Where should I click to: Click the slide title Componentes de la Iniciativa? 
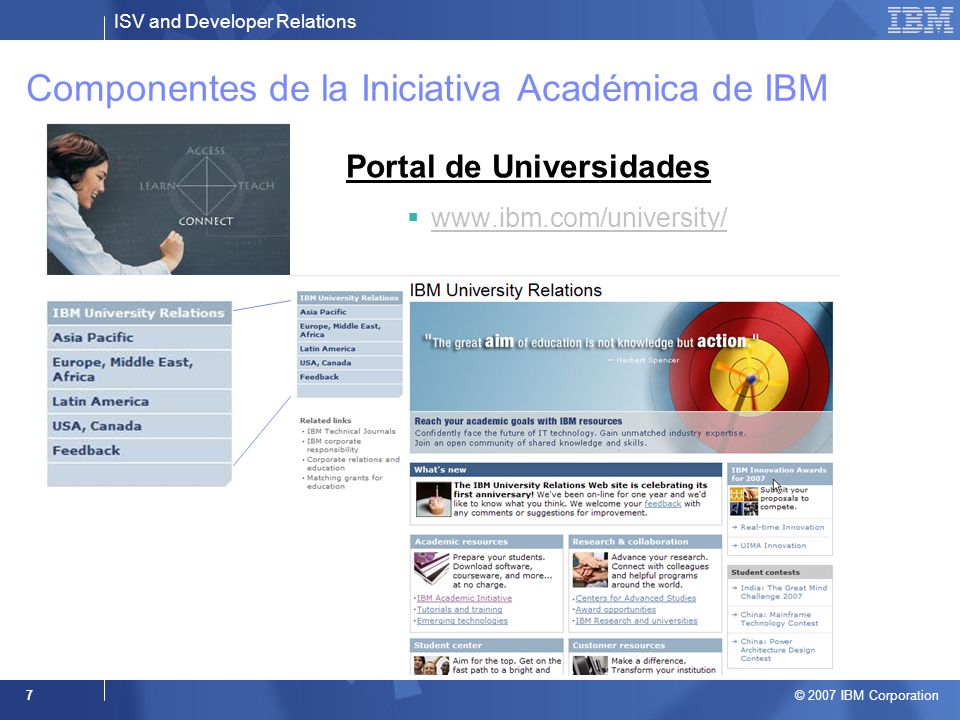427,88
